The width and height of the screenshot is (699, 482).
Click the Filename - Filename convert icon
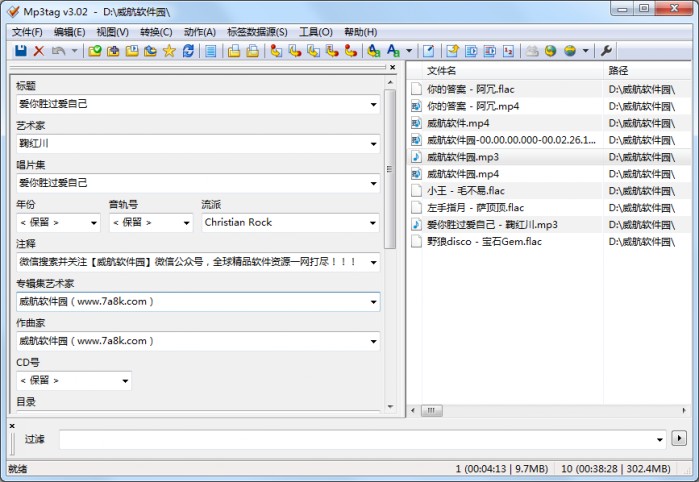tap(313, 51)
